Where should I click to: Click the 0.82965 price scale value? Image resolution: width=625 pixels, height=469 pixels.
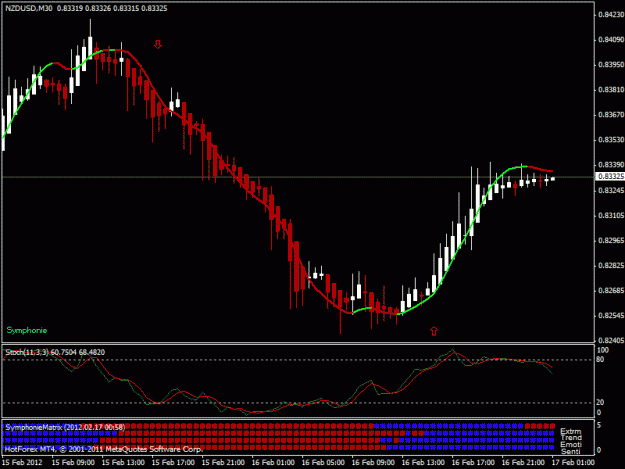(611, 241)
